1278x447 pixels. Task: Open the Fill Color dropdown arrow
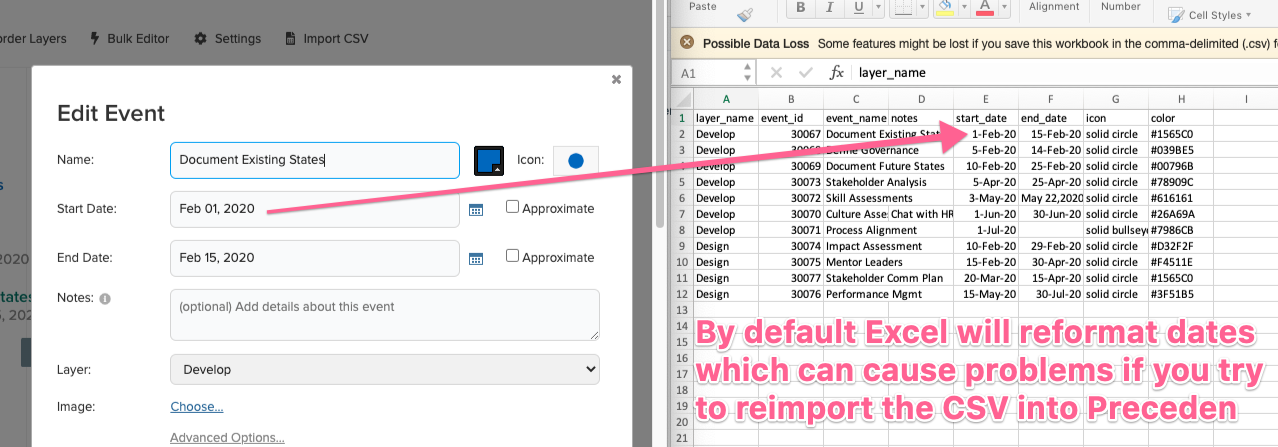(x=963, y=8)
